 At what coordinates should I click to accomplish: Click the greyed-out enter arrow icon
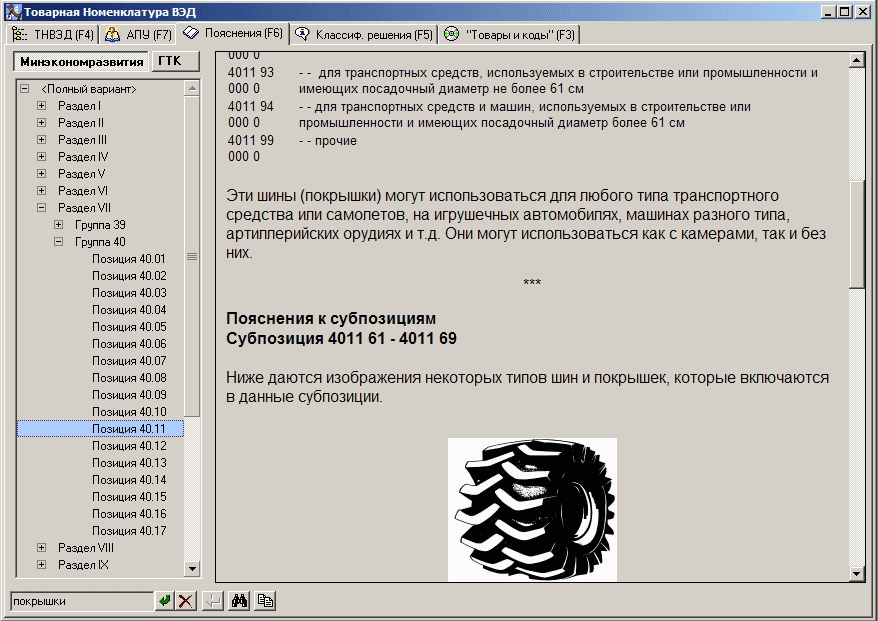pos(213,601)
